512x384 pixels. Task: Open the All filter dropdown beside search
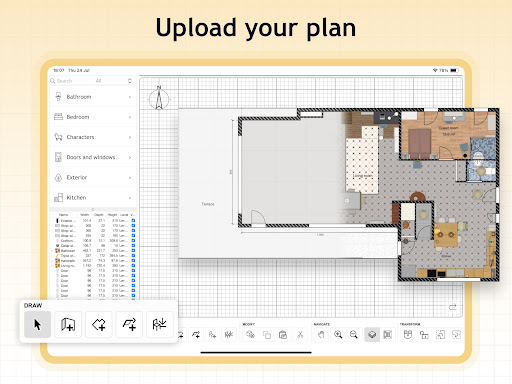113,81
